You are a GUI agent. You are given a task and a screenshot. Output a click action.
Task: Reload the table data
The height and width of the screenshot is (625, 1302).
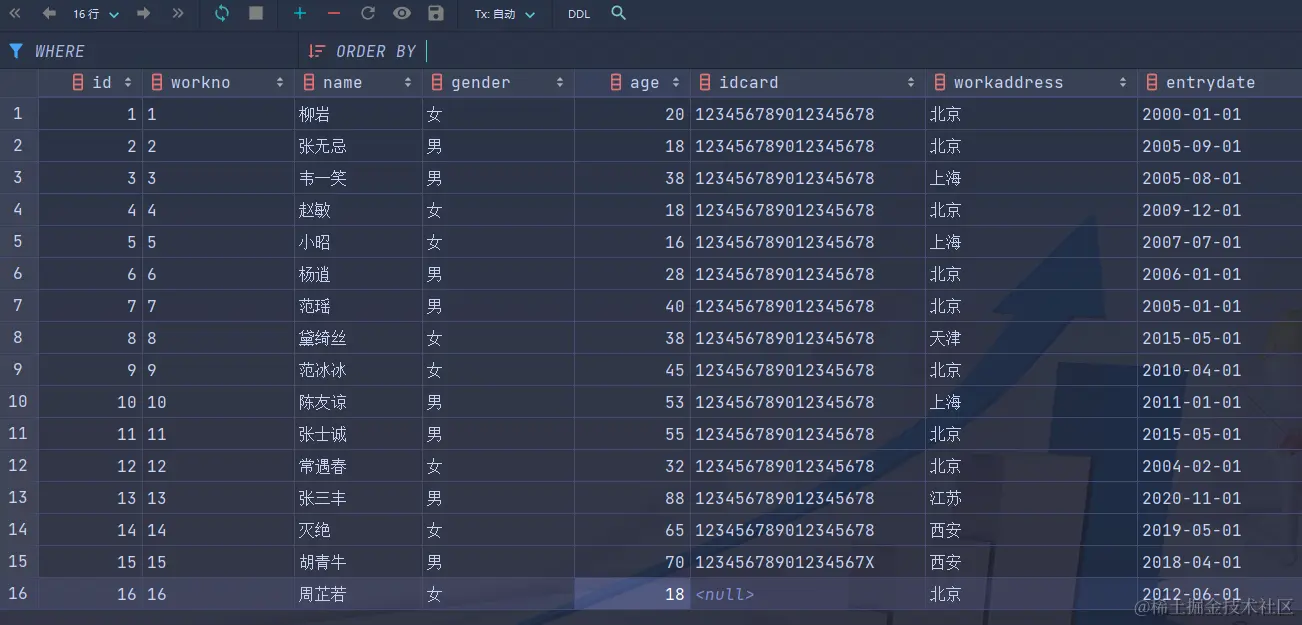pyautogui.click(x=222, y=14)
